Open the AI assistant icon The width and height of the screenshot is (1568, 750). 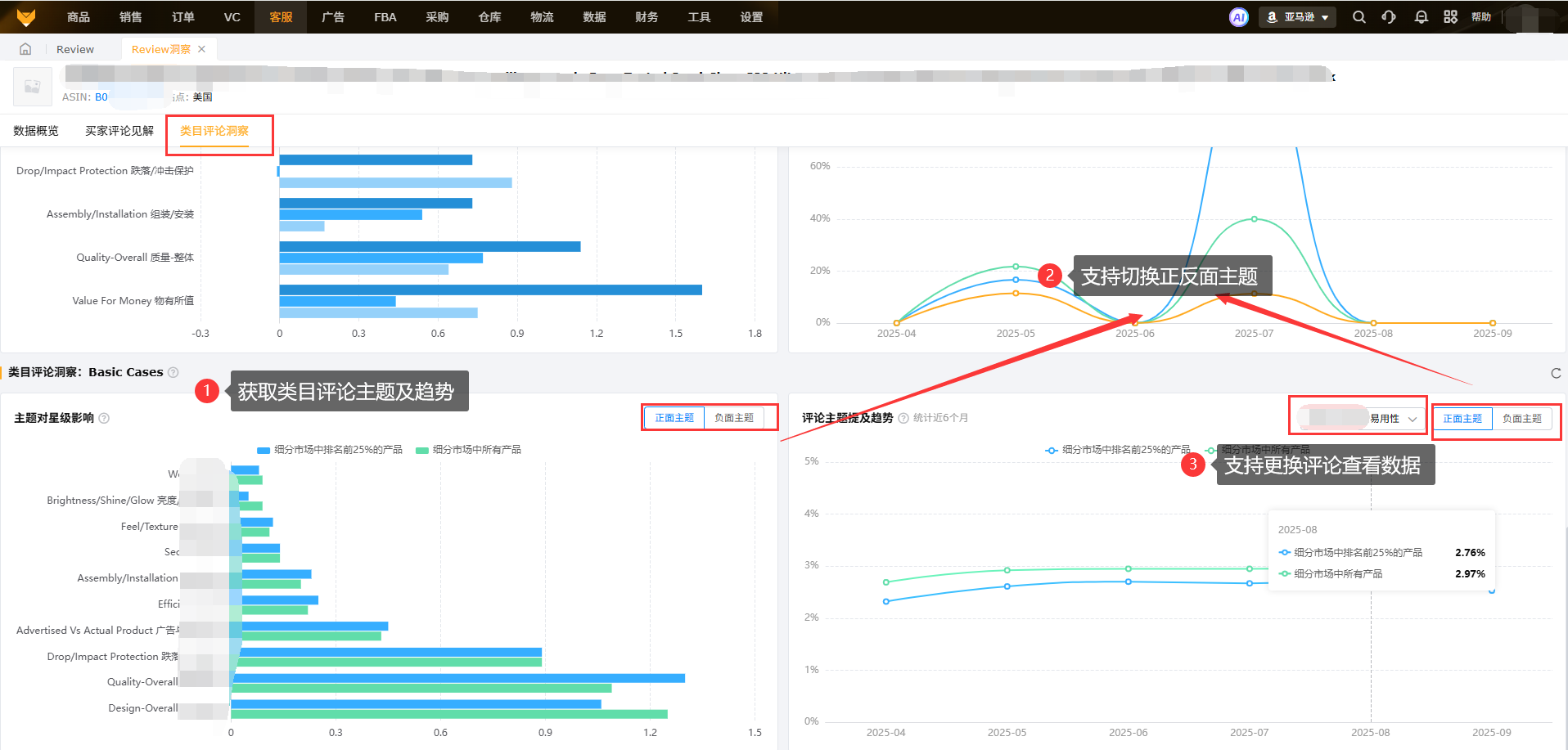[1238, 17]
